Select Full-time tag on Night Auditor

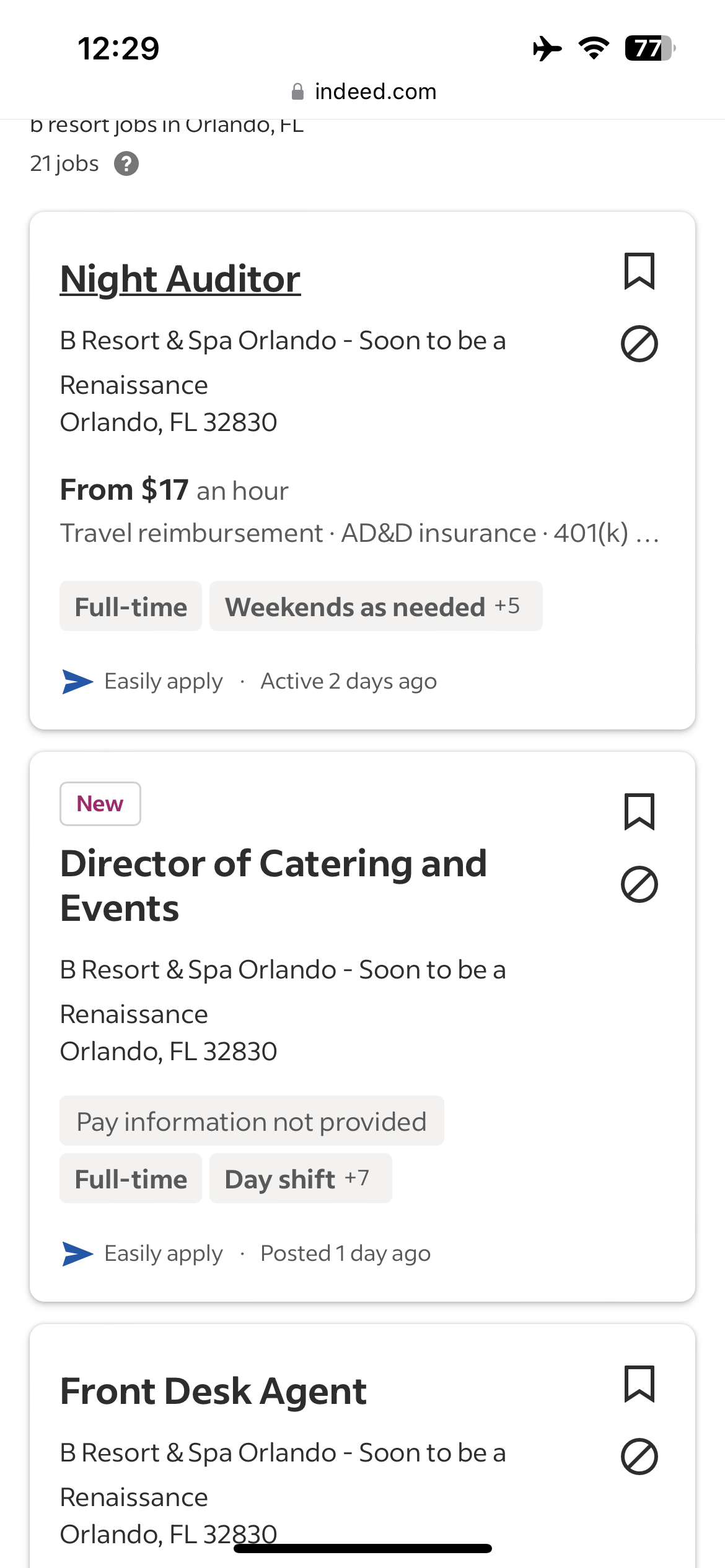[x=131, y=607]
